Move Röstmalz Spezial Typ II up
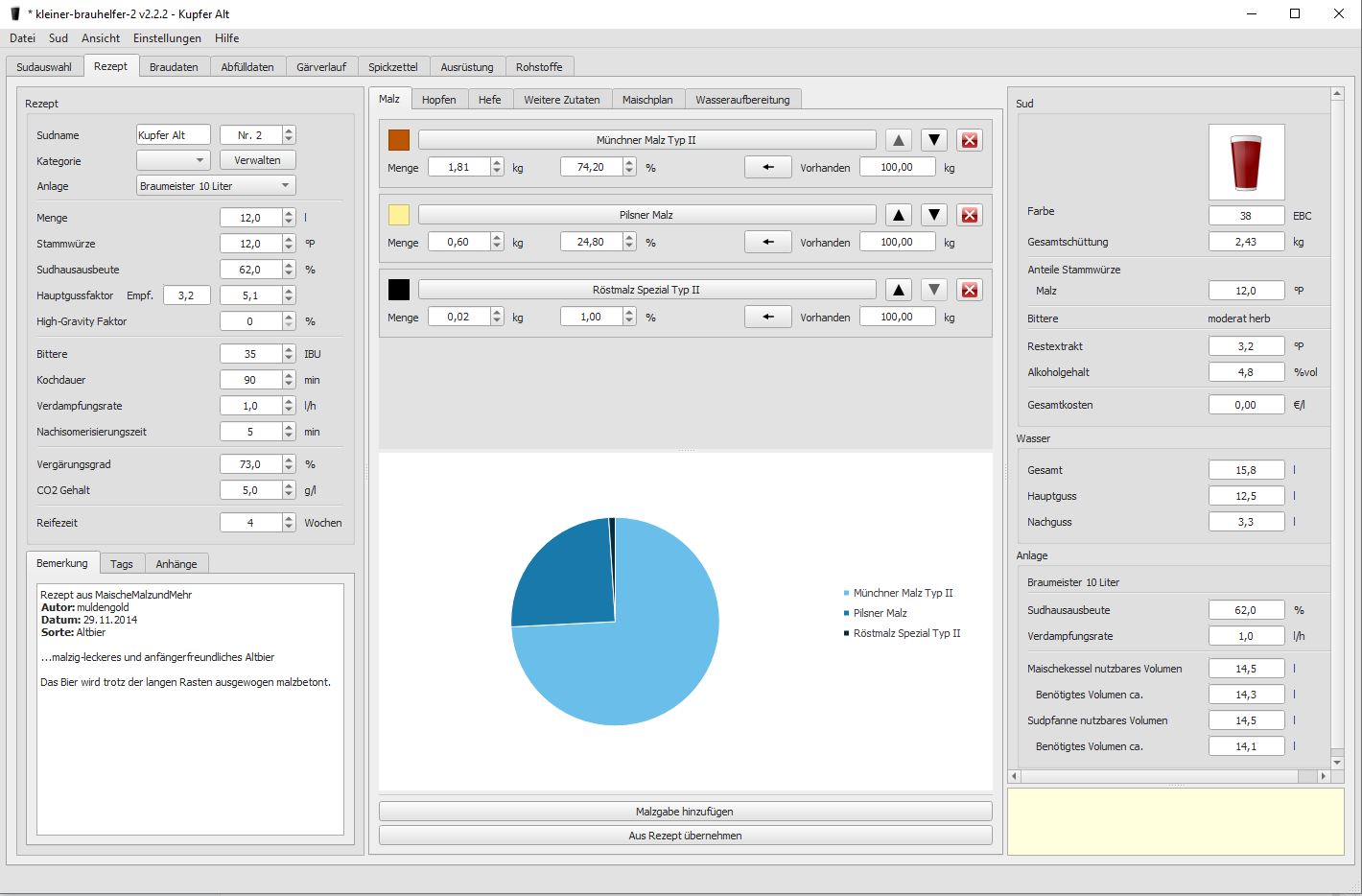 point(898,290)
